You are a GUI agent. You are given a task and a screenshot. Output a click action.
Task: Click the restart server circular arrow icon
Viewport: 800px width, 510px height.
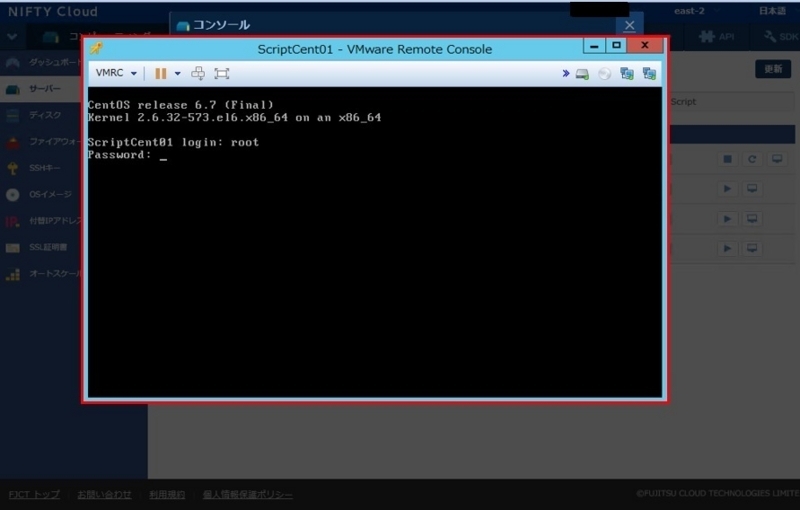click(752, 160)
